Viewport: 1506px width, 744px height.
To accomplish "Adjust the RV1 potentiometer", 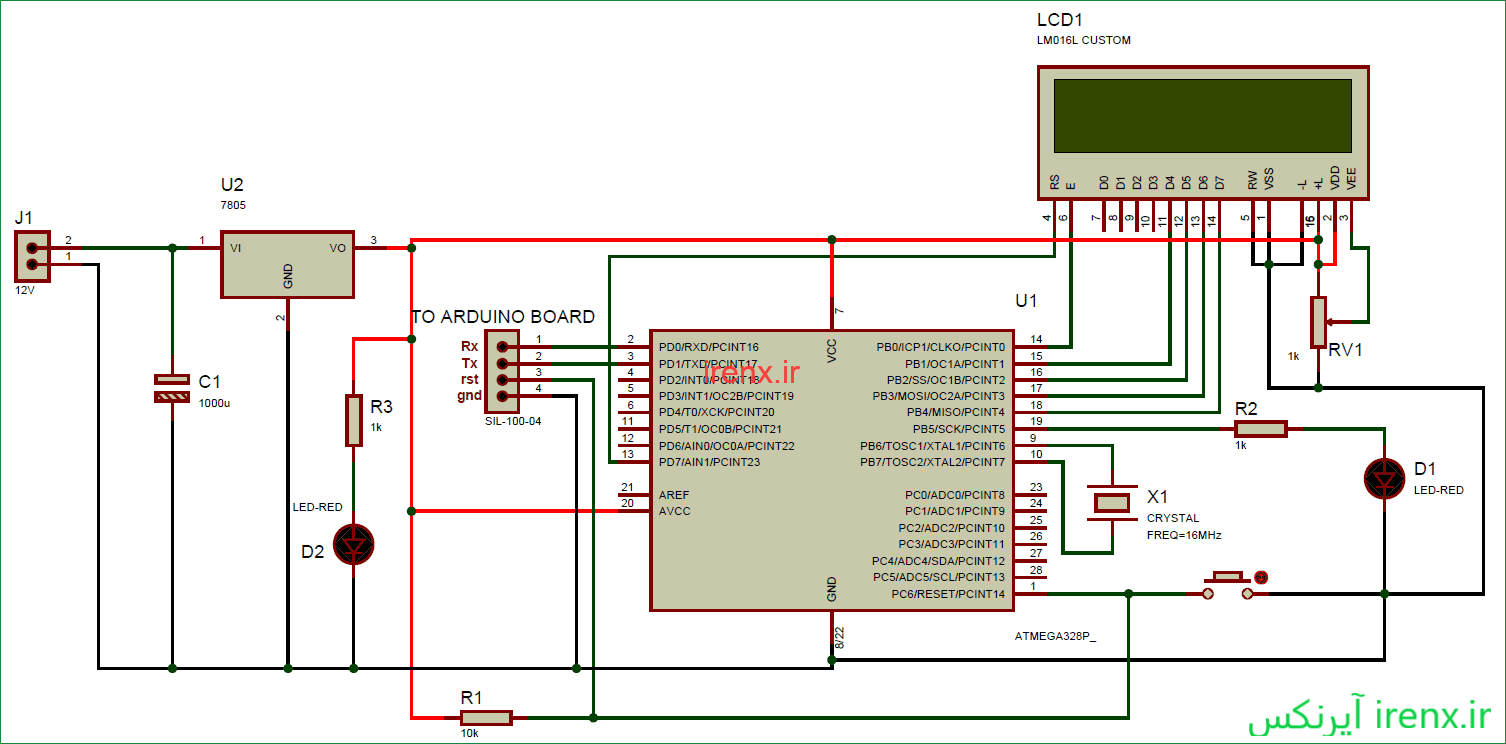I will pos(1319,321).
